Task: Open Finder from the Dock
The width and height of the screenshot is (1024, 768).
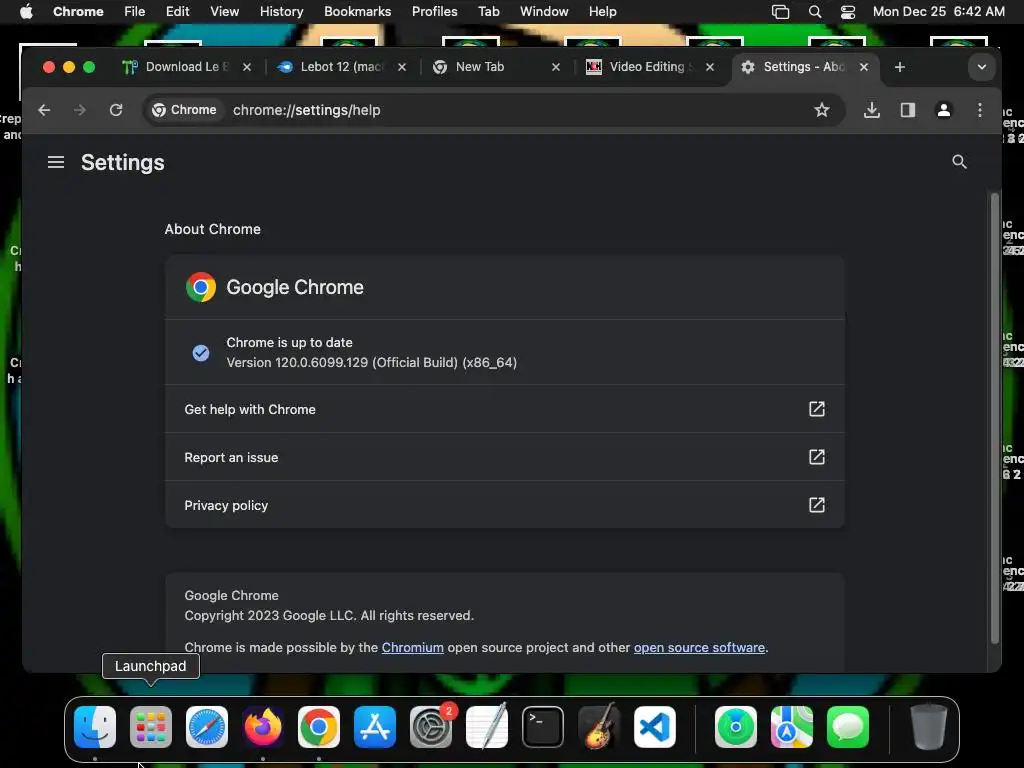Action: click(95, 727)
